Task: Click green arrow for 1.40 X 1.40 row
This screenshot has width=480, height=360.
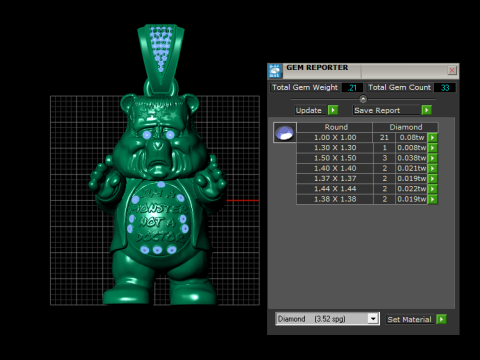Action: (x=432, y=168)
